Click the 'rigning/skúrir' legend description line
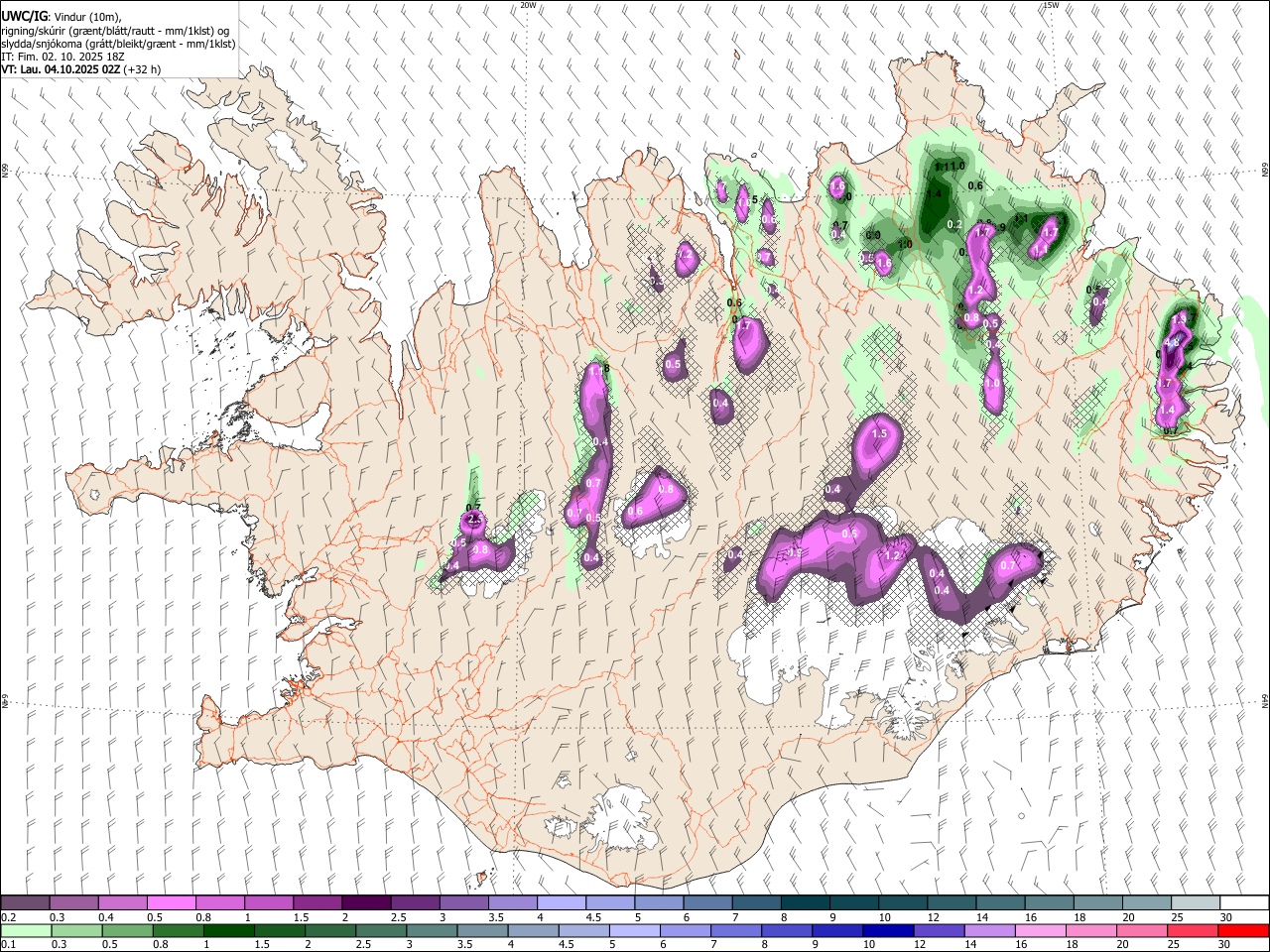 point(117,30)
